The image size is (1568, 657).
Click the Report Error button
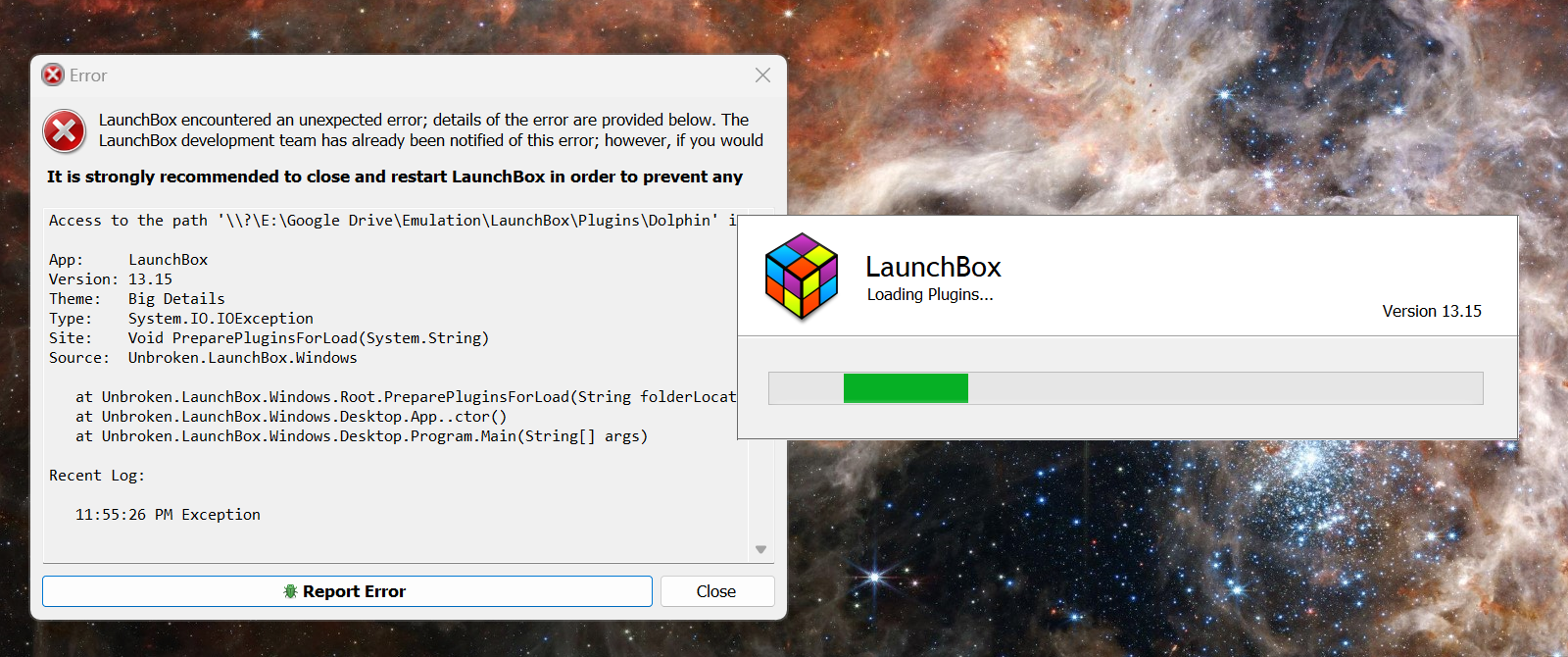pos(347,591)
